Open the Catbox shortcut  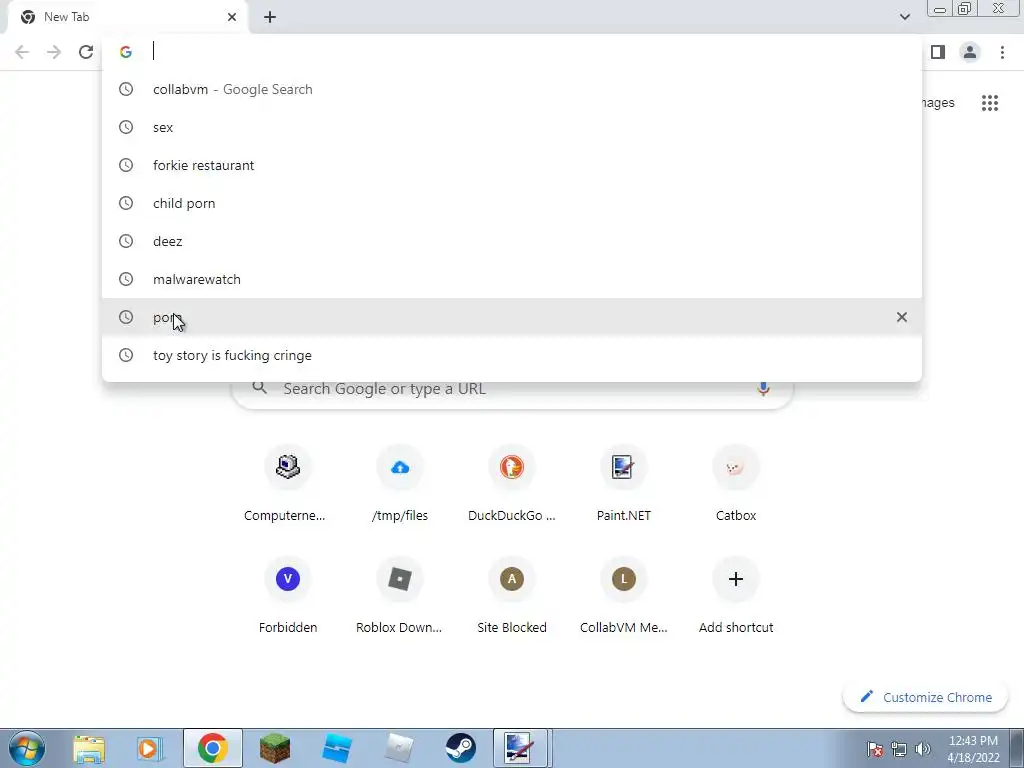click(x=736, y=484)
